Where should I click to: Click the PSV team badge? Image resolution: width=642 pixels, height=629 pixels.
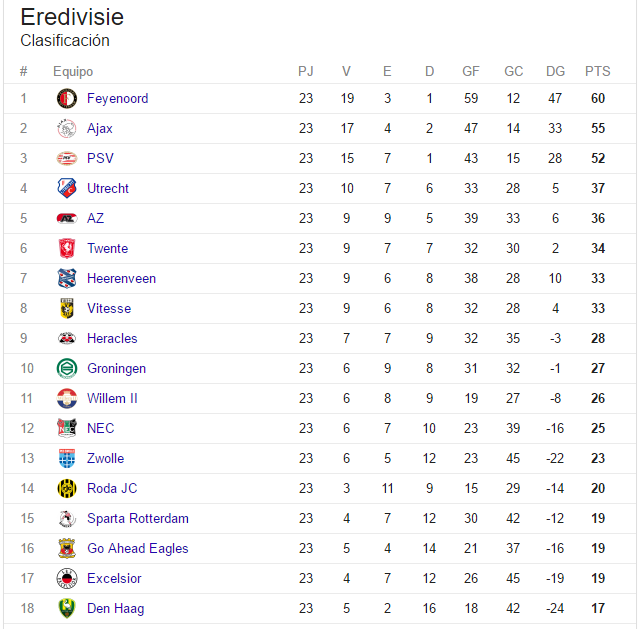pyautogui.click(x=67, y=158)
